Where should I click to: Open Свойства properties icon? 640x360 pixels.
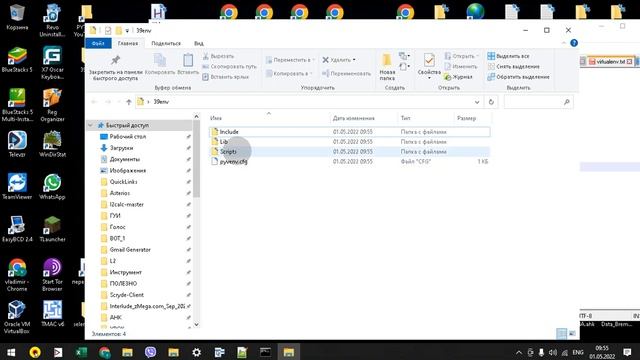pyautogui.click(x=429, y=64)
